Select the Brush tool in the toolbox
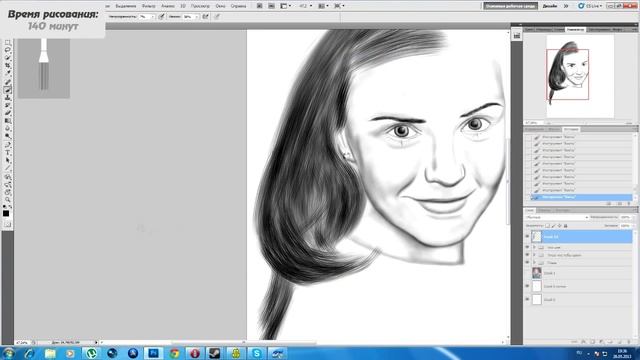Screen dimensions: 640x360 [x=7, y=89]
